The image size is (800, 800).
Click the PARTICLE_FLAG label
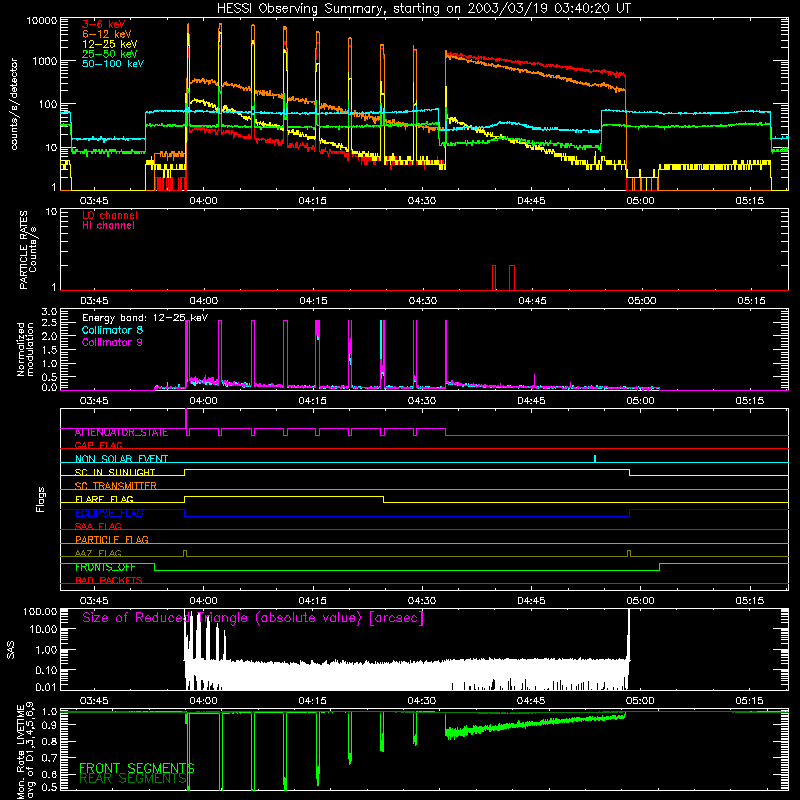pyautogui.click(x=112, y=539)
